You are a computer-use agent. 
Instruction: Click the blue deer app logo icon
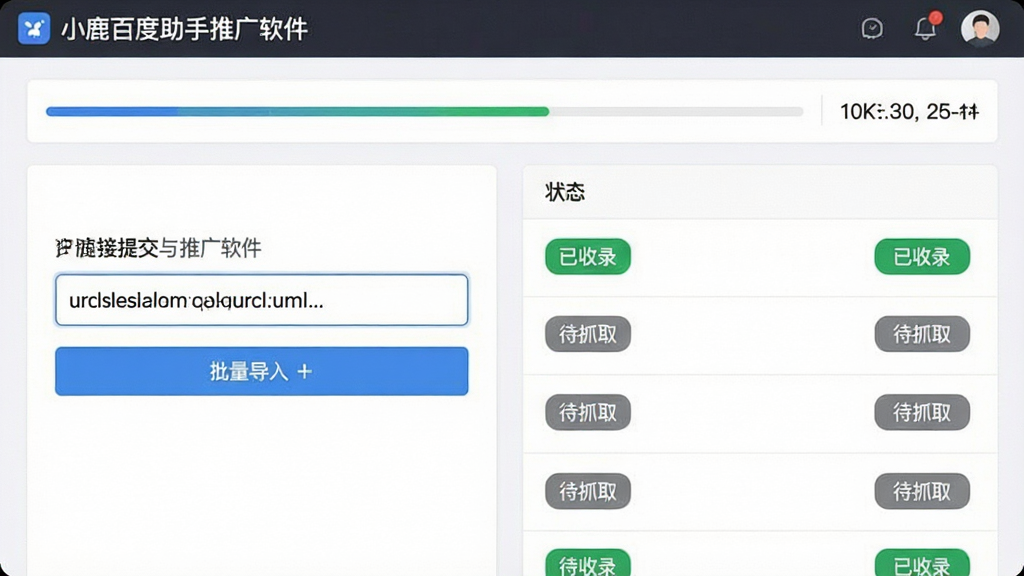(34, 29)
